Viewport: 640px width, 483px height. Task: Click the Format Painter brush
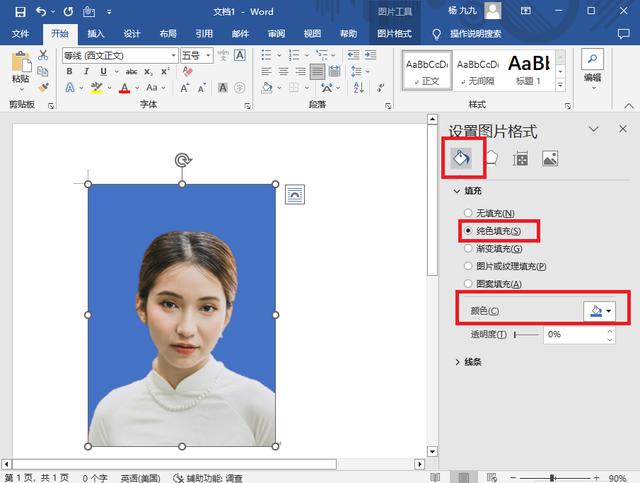43,87
